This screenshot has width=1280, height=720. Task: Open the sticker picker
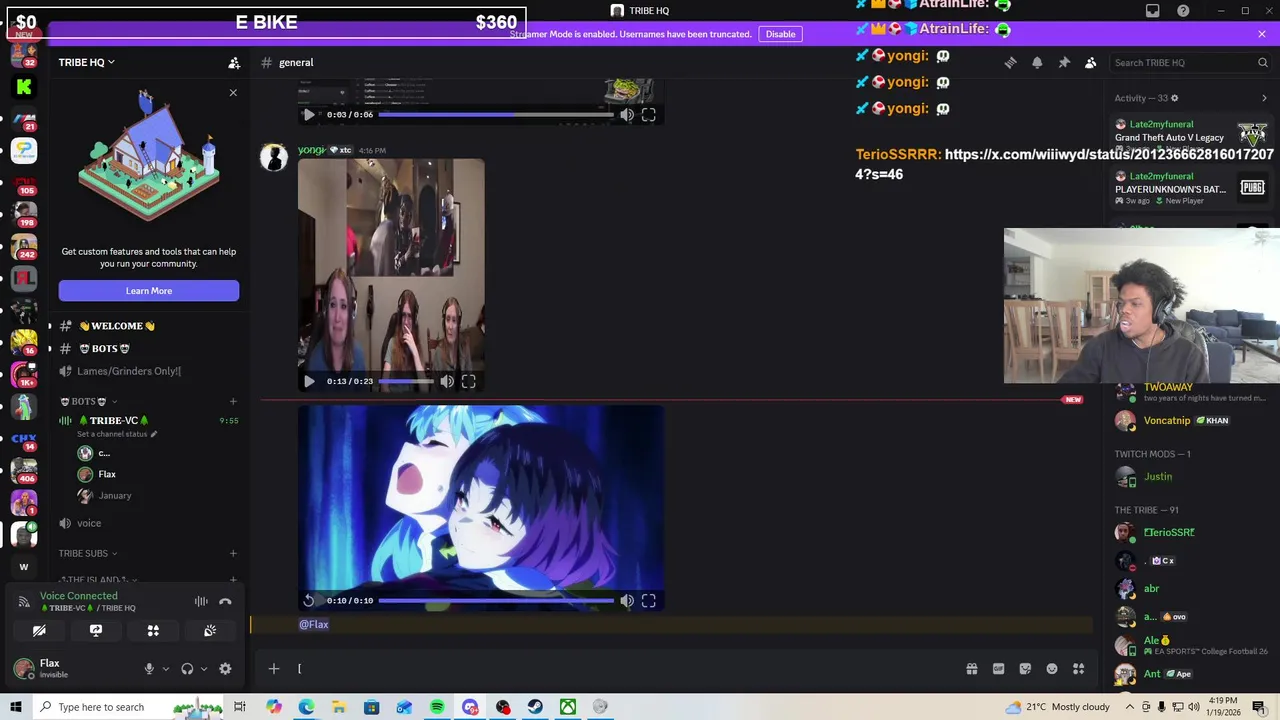click(x=1025, y=669)
